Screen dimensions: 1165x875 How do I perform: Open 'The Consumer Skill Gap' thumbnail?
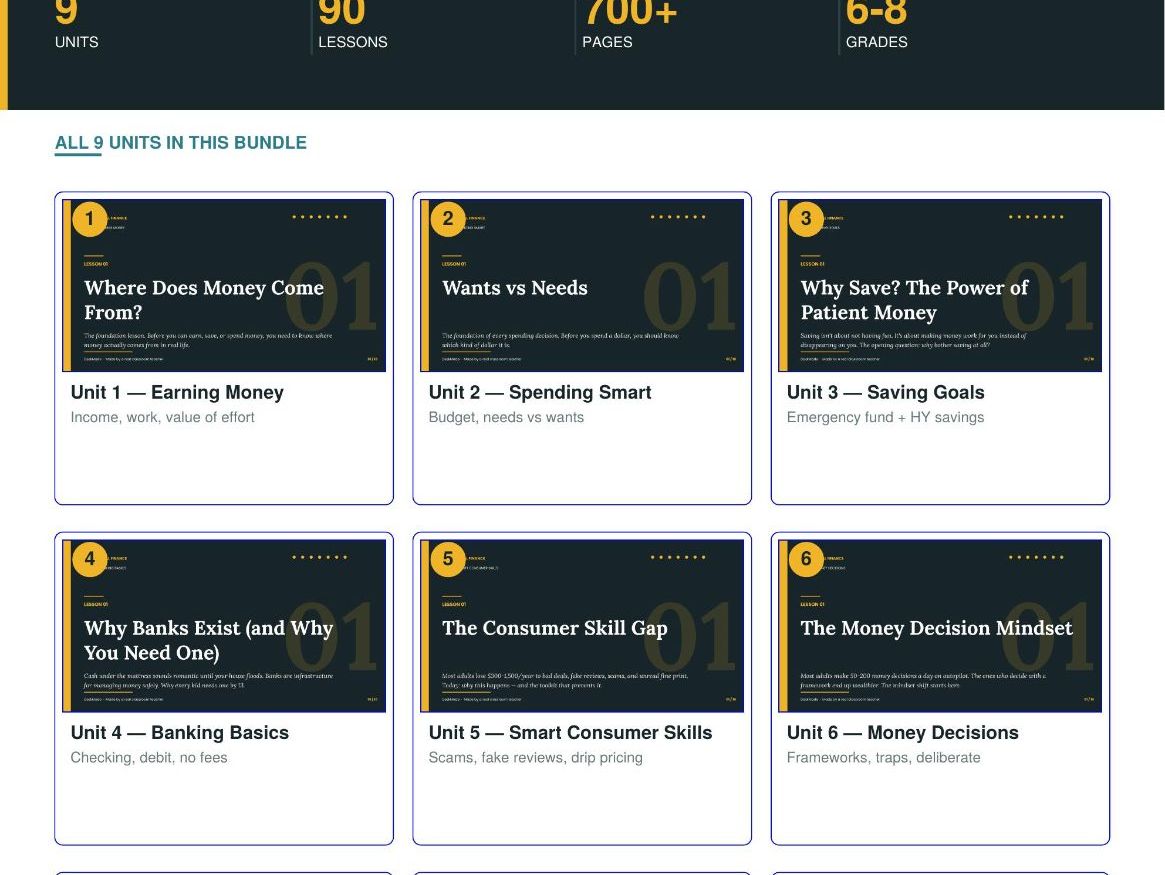[582, 625]
